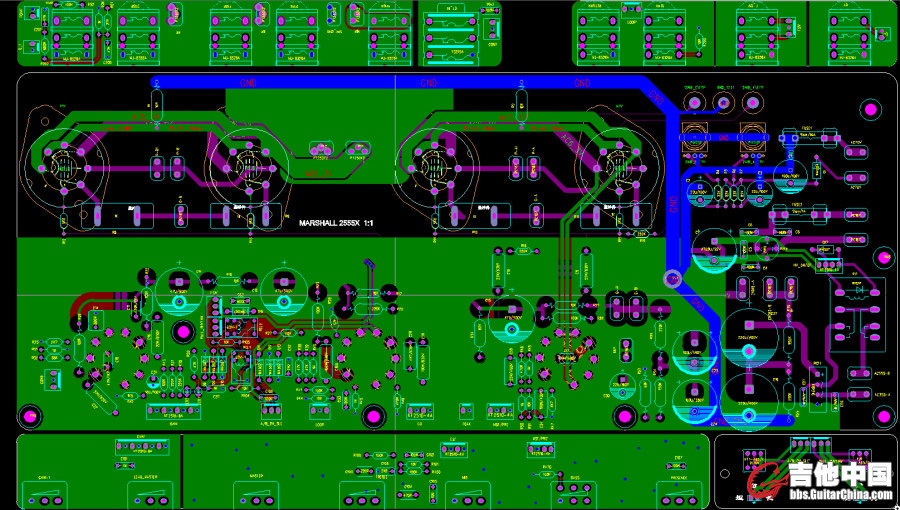Select the bottom-left corner mounting hole

click(32, 414)
